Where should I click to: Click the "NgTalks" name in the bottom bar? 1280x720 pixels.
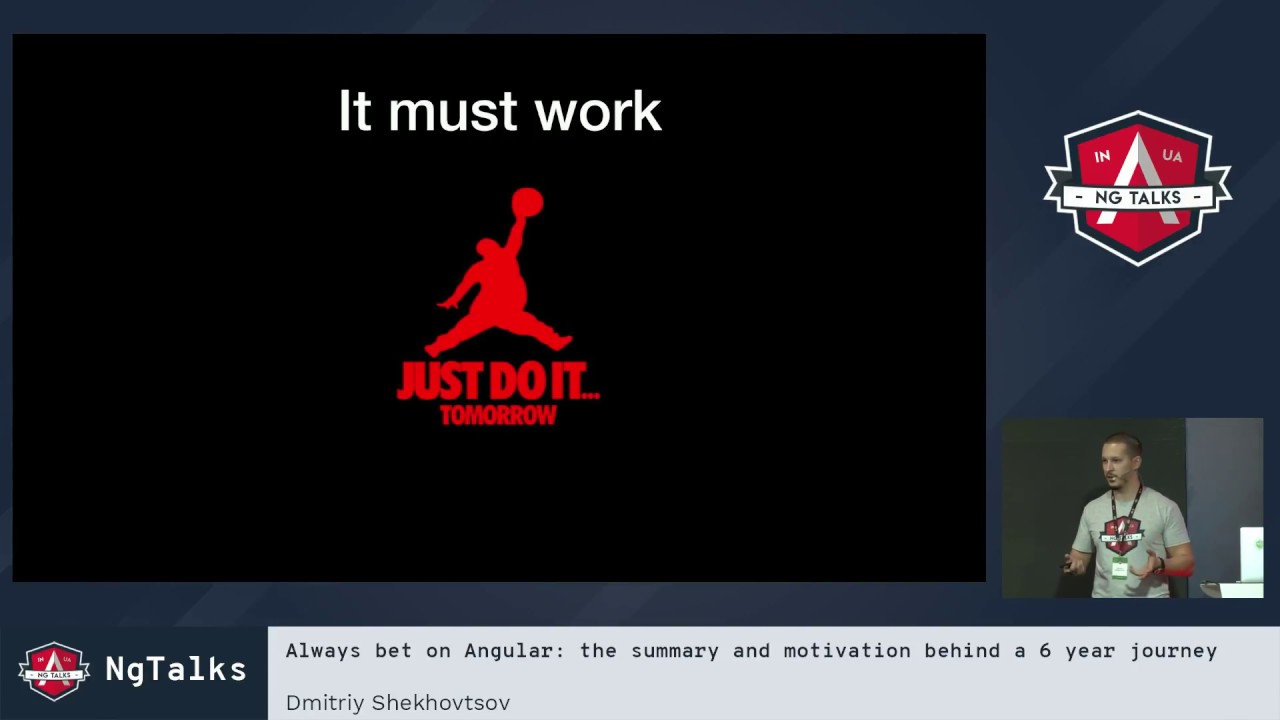click(x=176, y=669)
